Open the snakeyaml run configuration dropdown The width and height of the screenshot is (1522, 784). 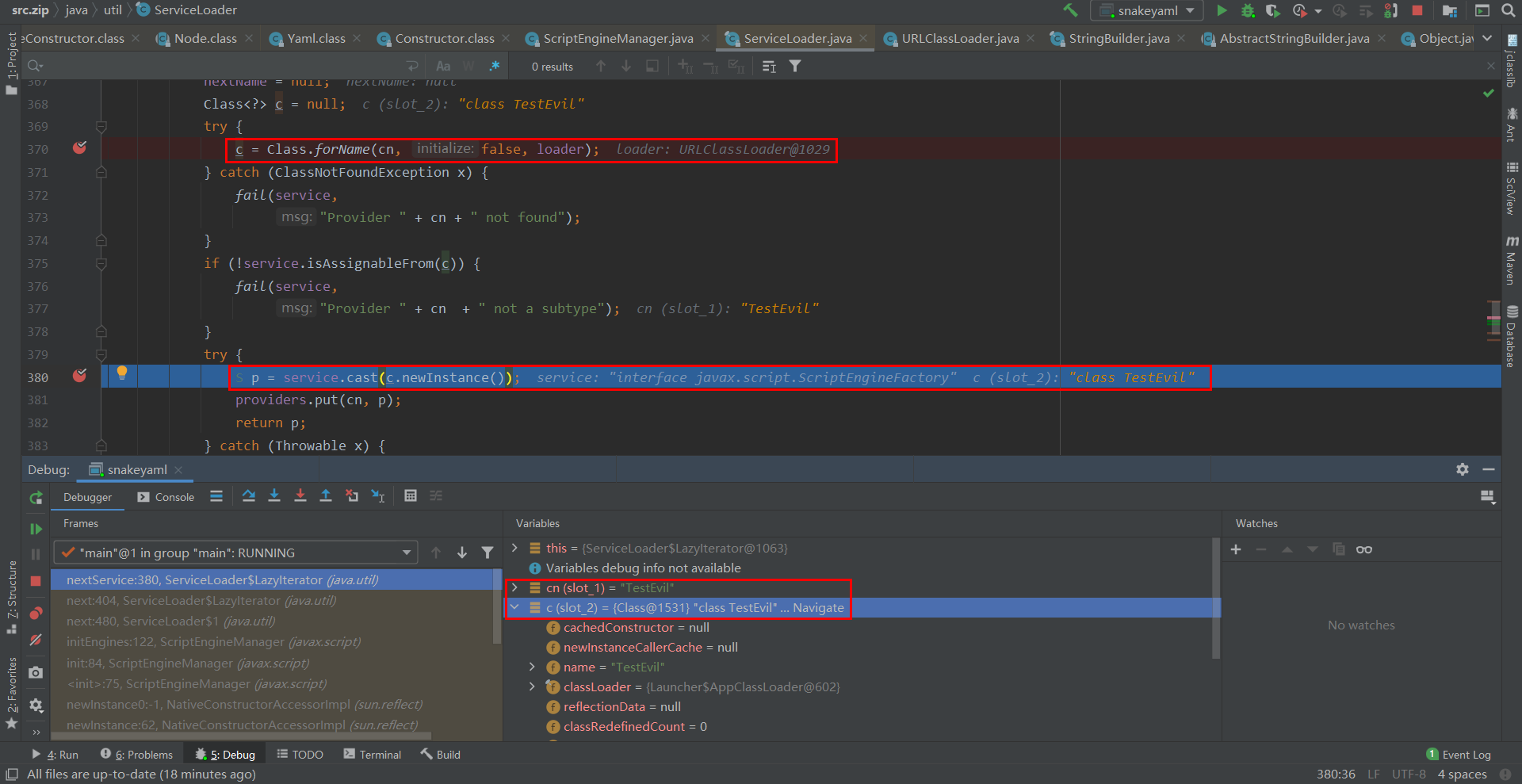(1147, 10)
